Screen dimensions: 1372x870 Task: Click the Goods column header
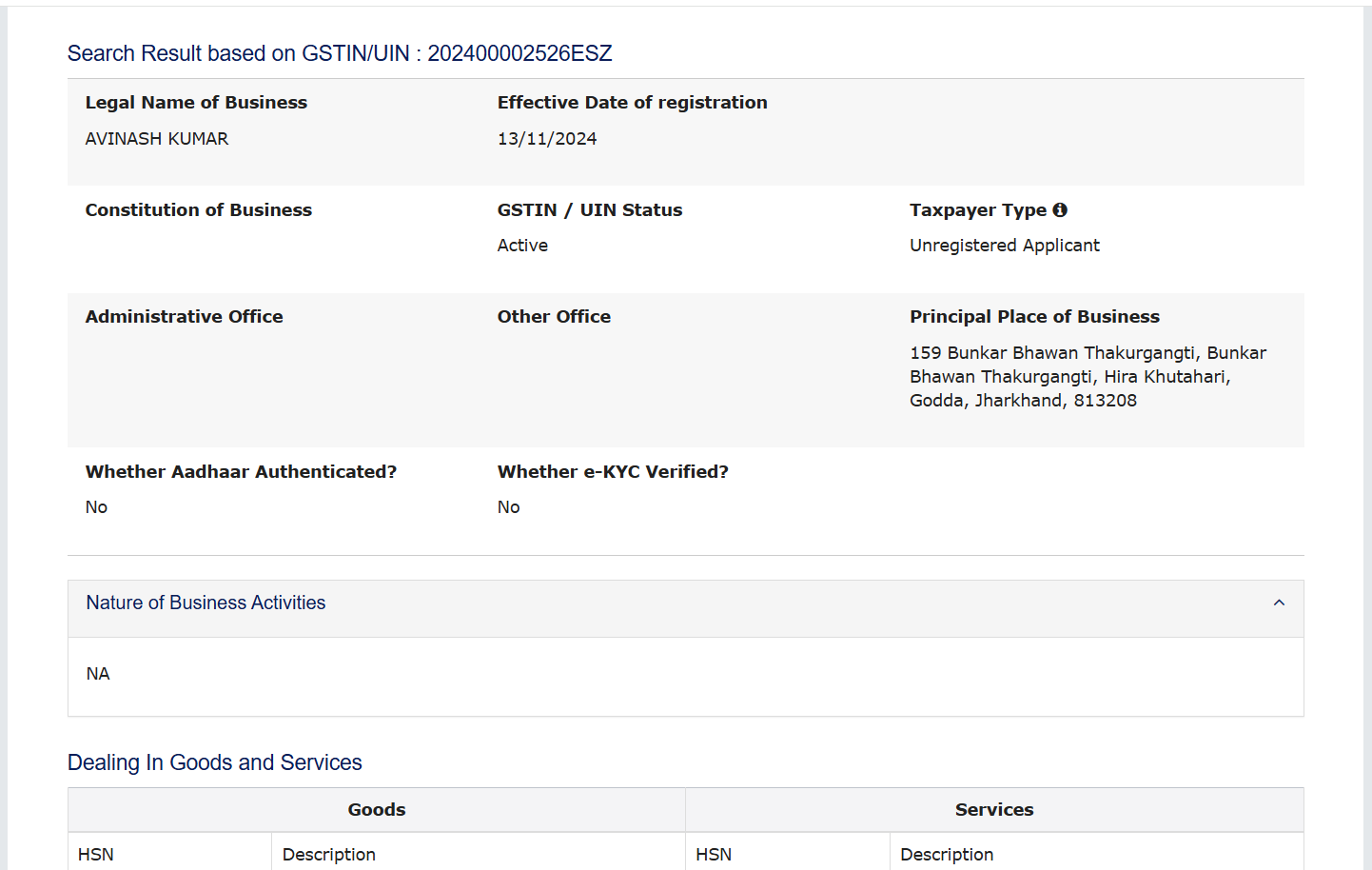(377, 810)
